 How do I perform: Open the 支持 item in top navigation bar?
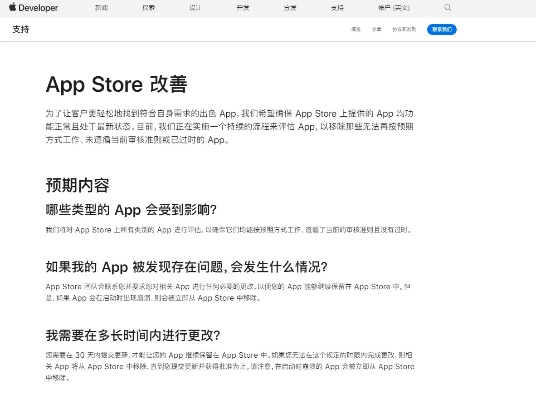[337, 8]
